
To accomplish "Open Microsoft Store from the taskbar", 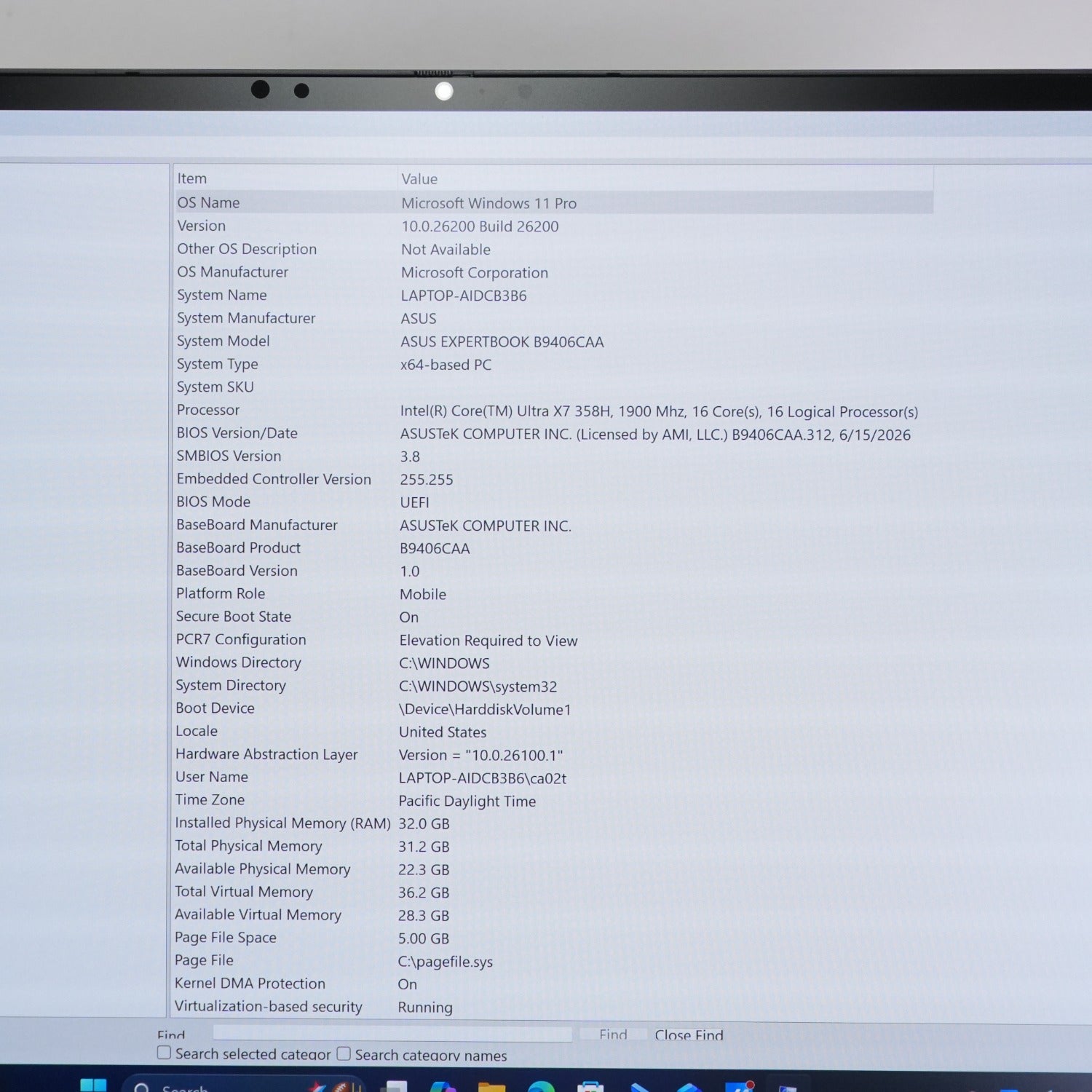I will tap(590, 1086).
